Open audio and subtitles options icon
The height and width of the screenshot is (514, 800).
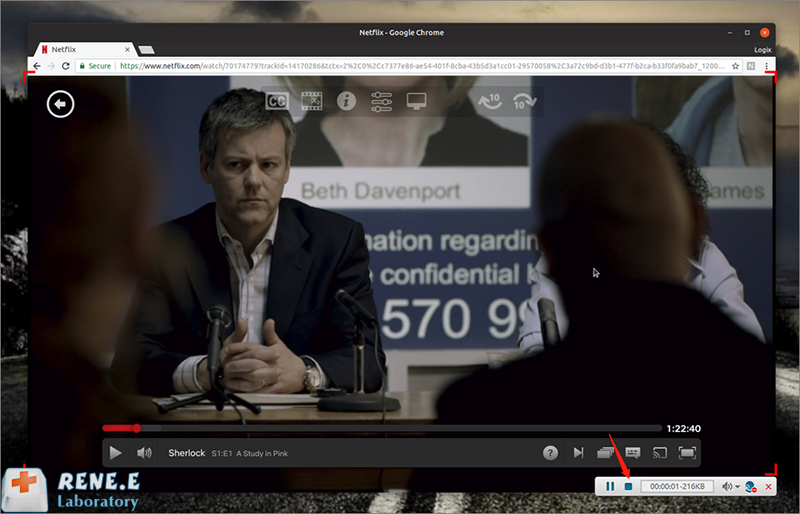click(633, 453)
